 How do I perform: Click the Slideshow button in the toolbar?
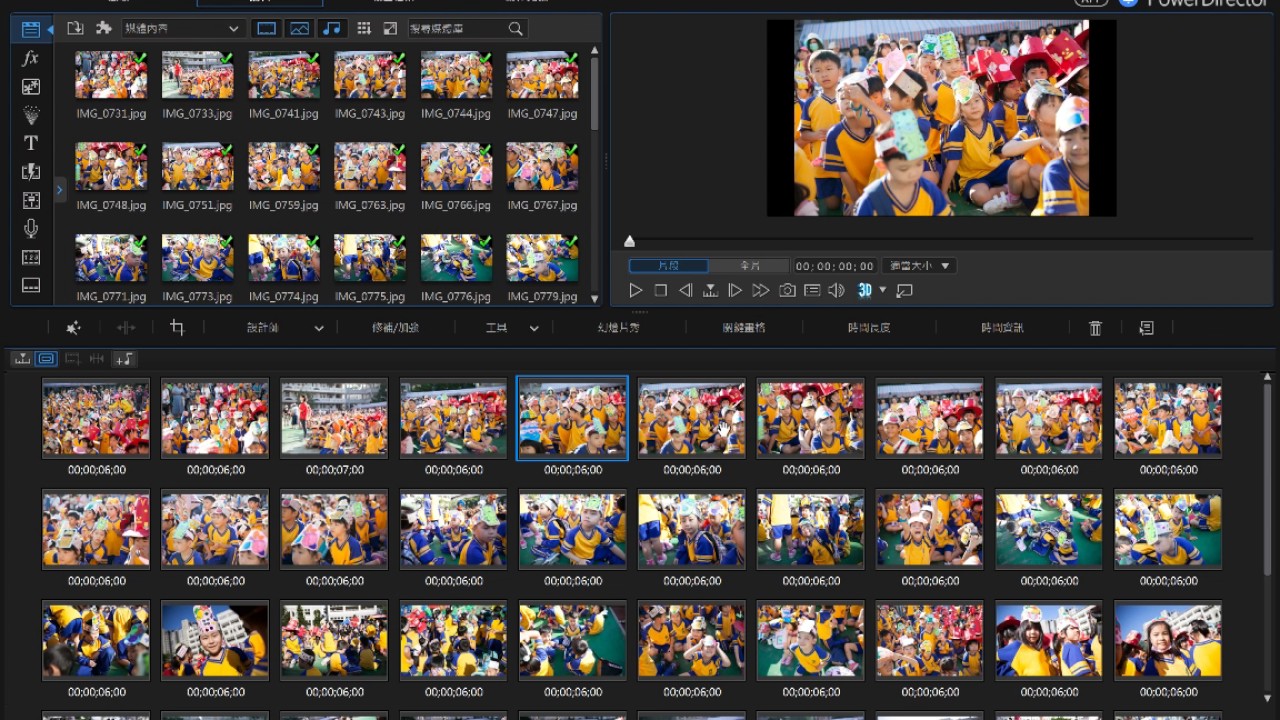pyautogui.click(x=618, y=328)
